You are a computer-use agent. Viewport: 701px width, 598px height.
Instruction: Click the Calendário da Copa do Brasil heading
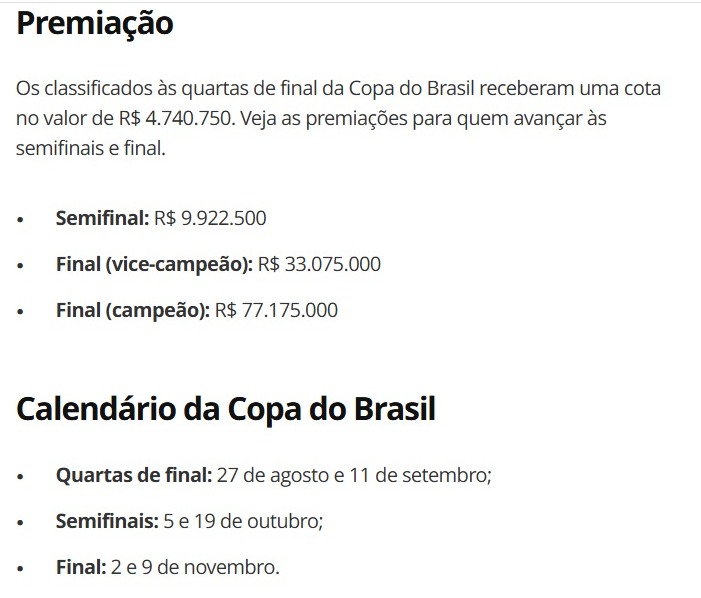click(x=226, y=408)
